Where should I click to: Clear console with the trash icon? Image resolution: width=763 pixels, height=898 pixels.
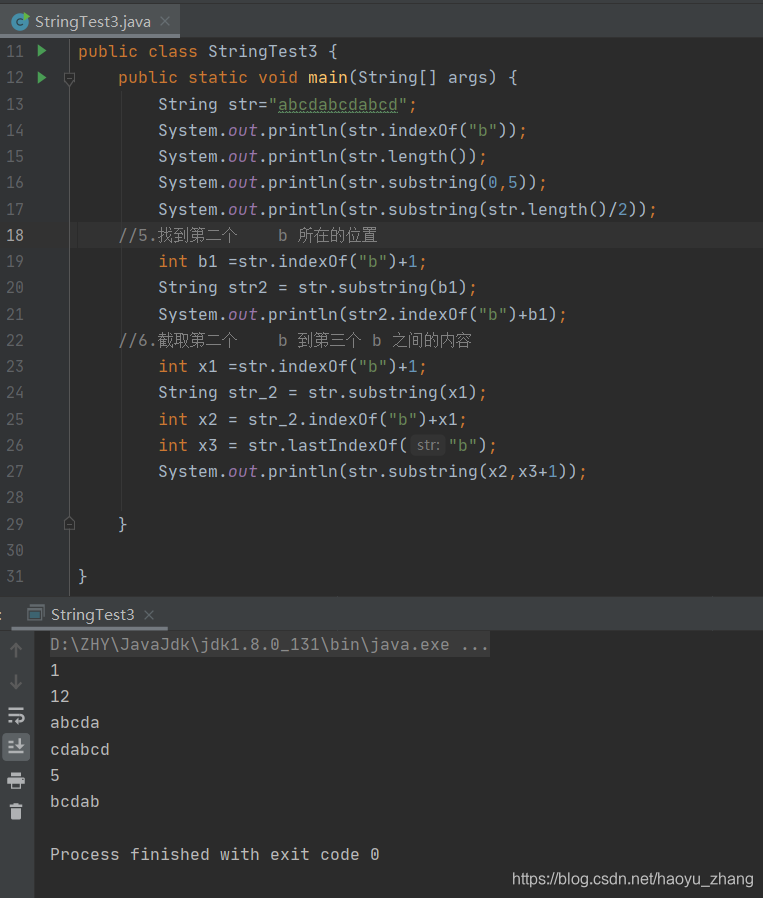pyautogui.click(x=16, y=812)
